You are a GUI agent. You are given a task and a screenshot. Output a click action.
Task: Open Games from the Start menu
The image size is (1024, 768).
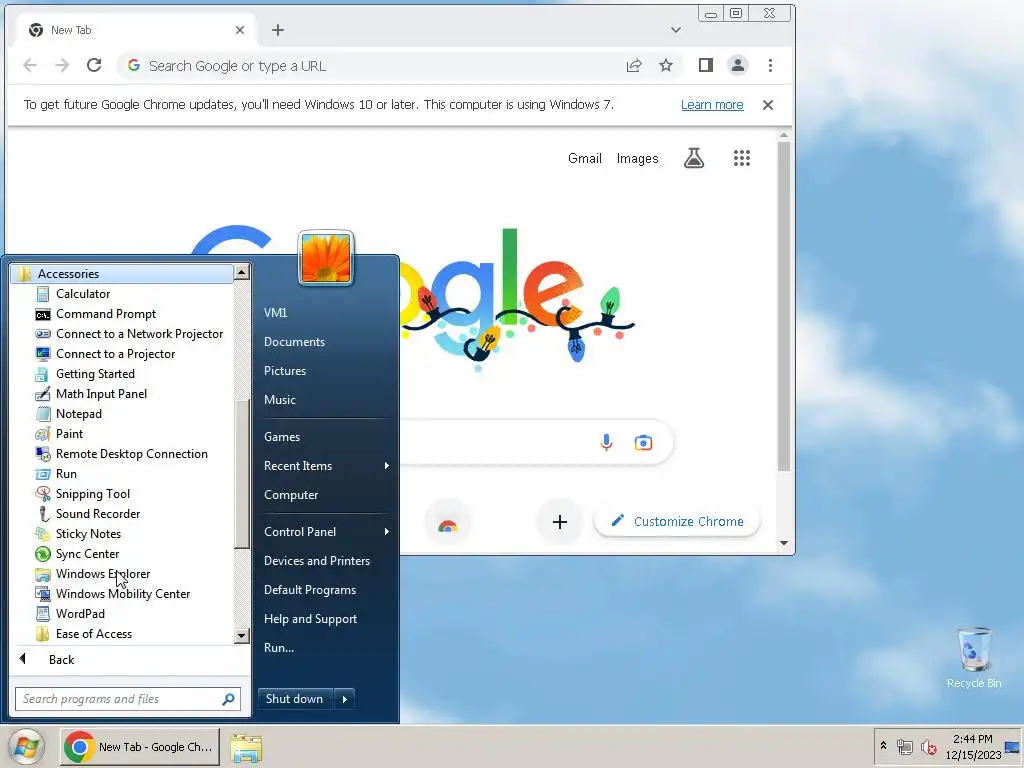[282, 437]
